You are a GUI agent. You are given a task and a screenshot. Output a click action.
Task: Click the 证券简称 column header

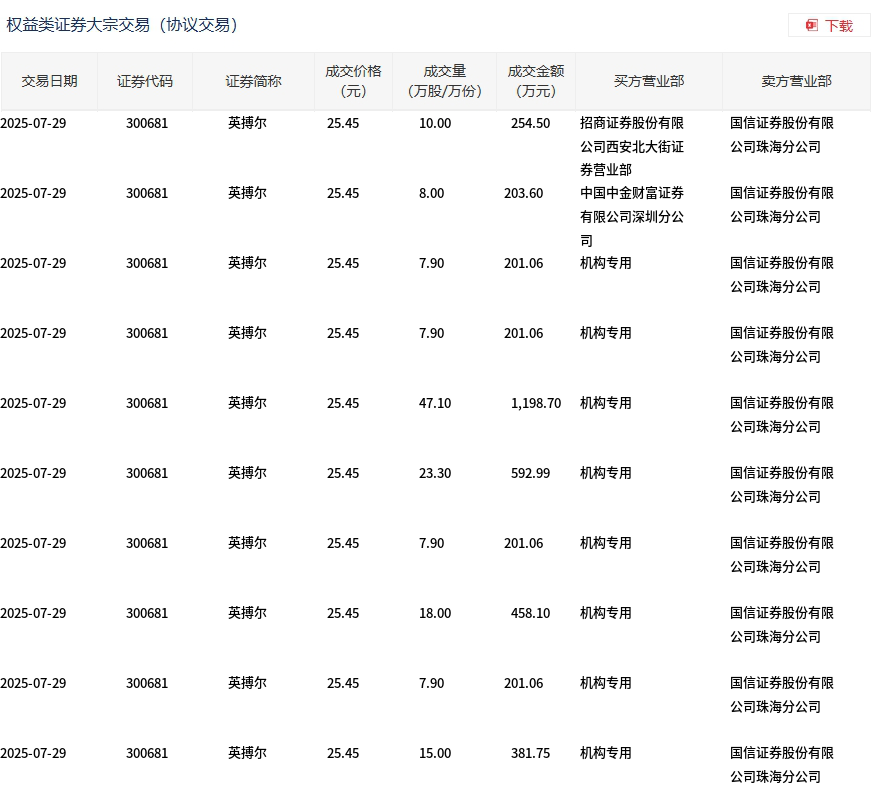tap(253, 81)
